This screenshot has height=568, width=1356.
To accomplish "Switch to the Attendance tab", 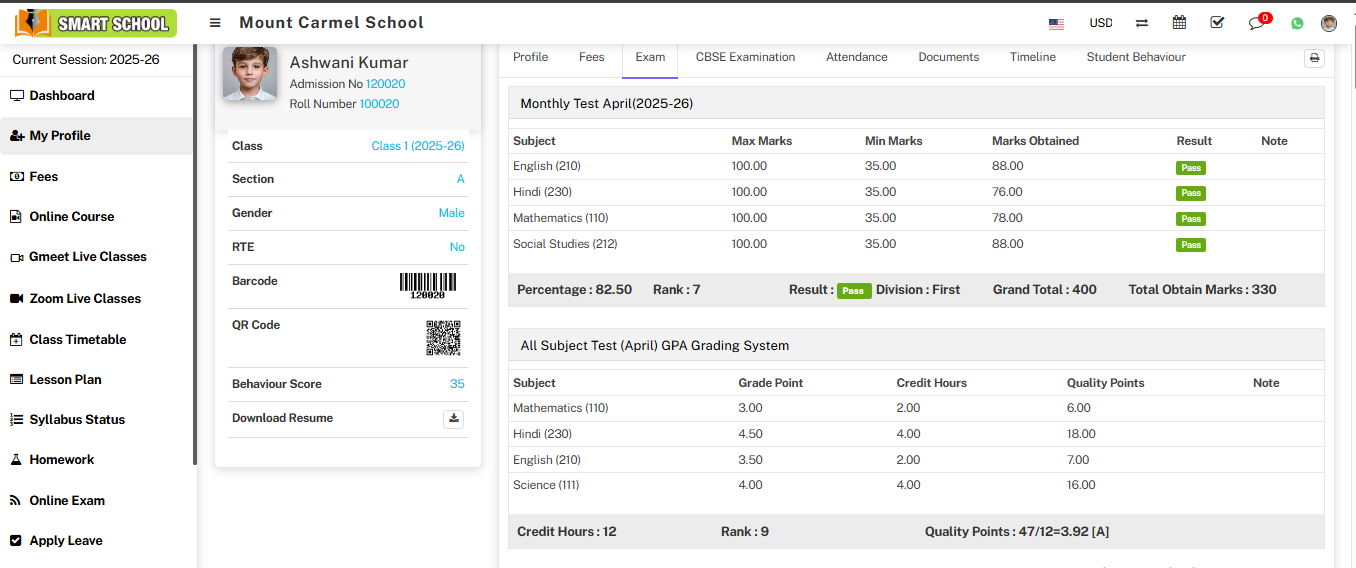I will pos(856,57).
